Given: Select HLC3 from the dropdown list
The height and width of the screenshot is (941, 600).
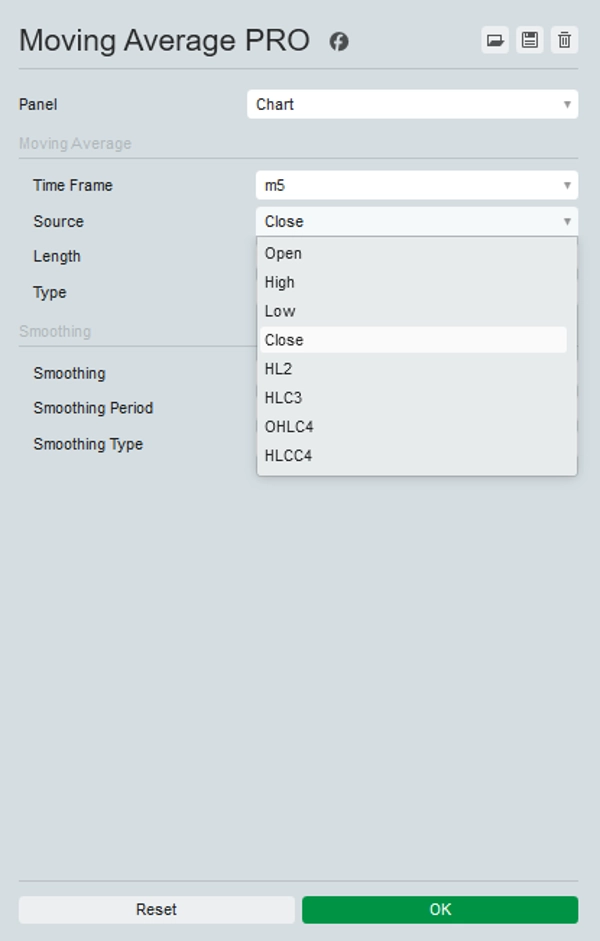Looking at the screenshot, I should (x=283, y=398).
